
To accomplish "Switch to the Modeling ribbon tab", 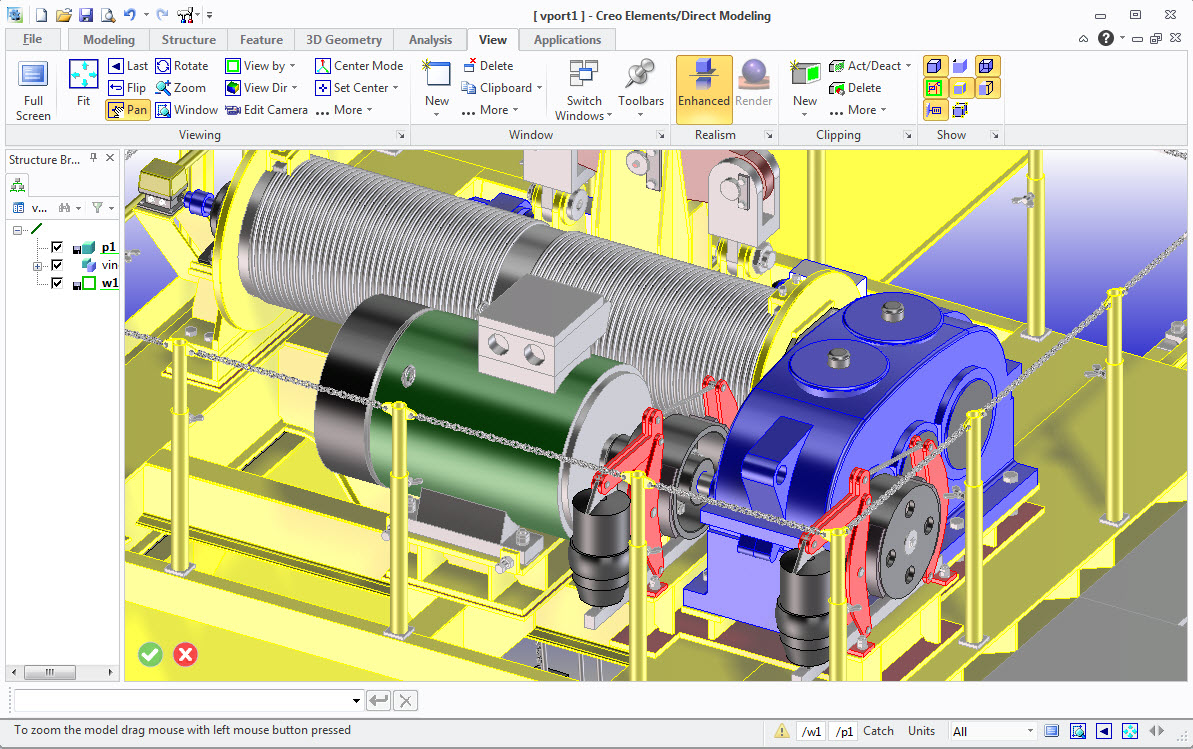I will [x=109, y=40].
